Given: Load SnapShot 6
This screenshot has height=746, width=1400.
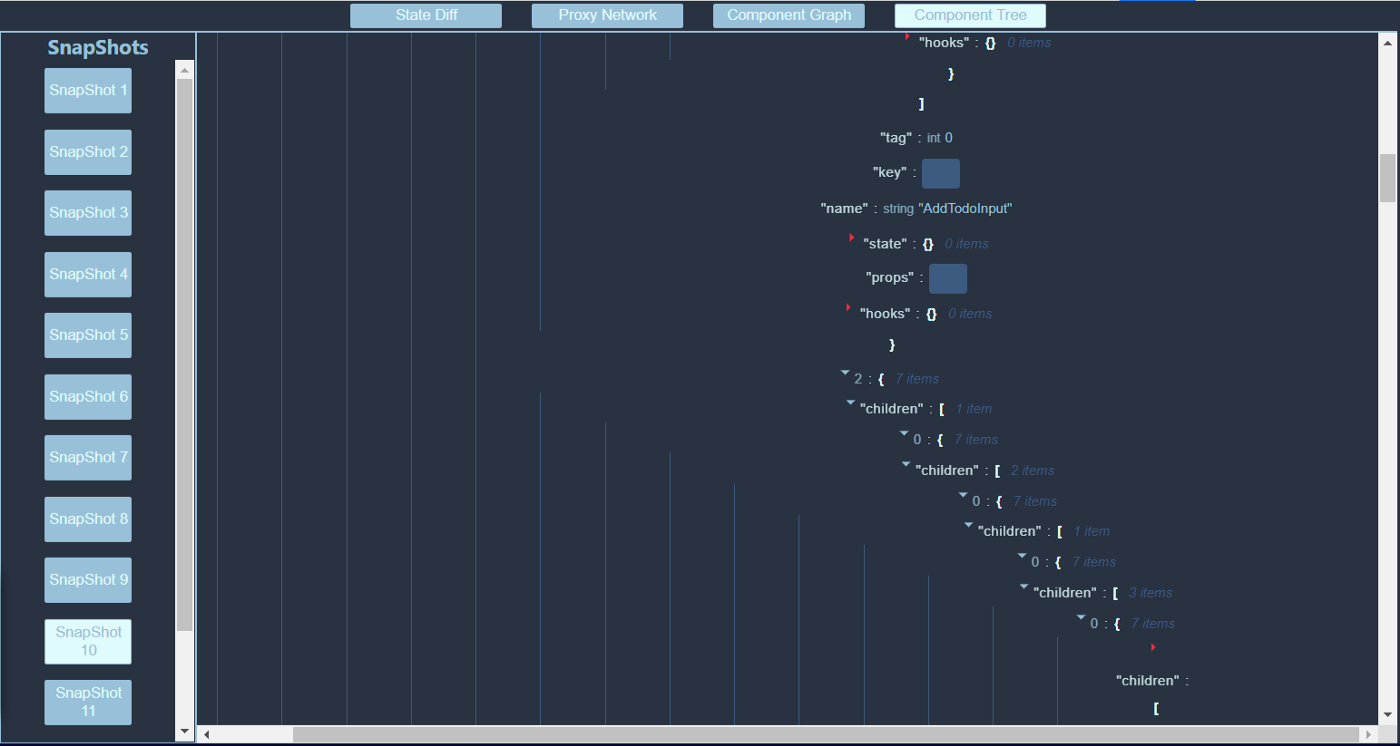Looking at the screenshot, I should click(x=88, y=397).
